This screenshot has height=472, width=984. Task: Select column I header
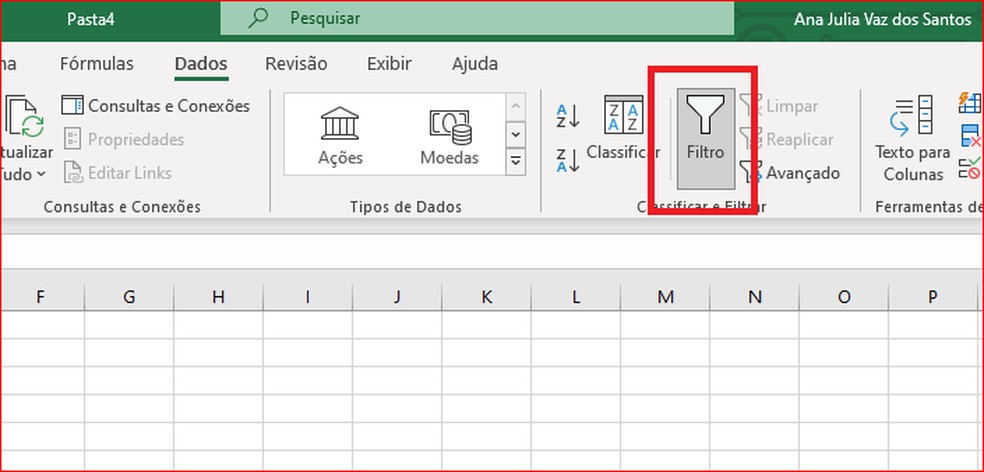tap(308, 297)
